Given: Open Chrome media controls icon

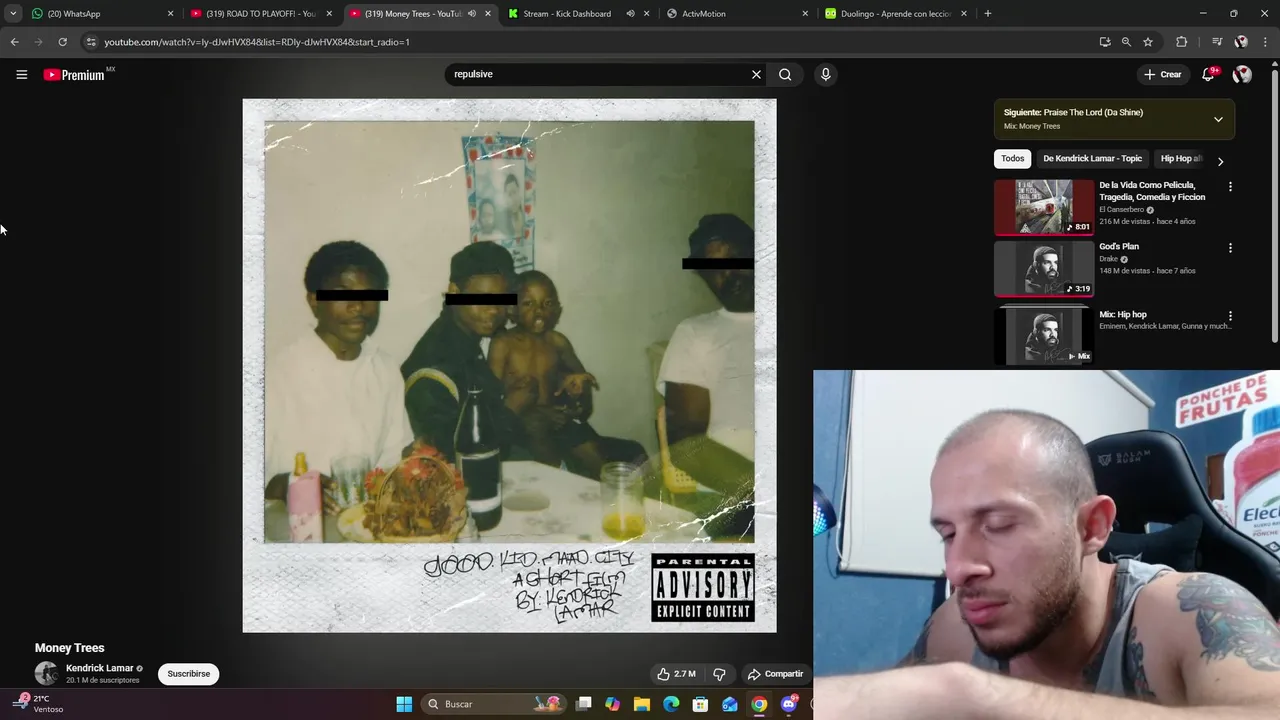Looking at the screenshot, I should (1217, 42).
